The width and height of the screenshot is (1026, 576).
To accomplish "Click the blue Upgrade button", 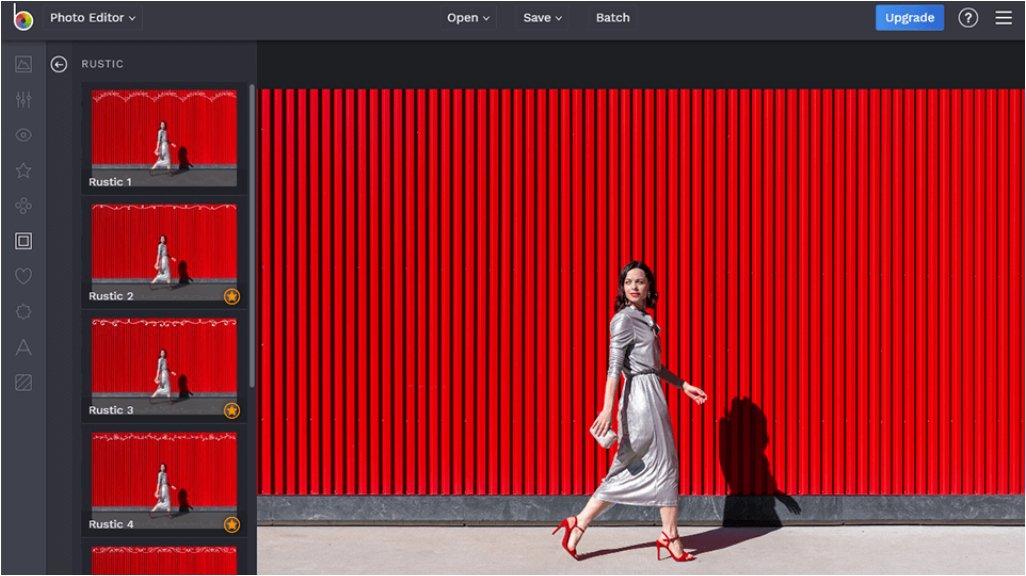I will click(909, 18).
